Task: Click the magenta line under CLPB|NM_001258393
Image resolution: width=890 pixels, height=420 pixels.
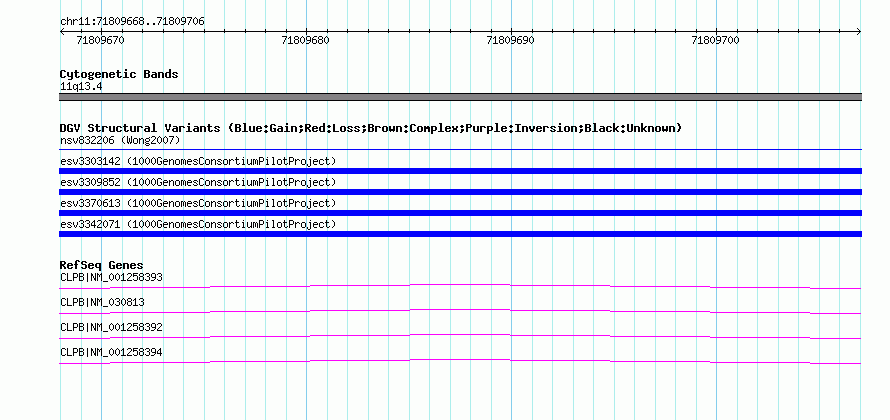Action: click(460, 287)
